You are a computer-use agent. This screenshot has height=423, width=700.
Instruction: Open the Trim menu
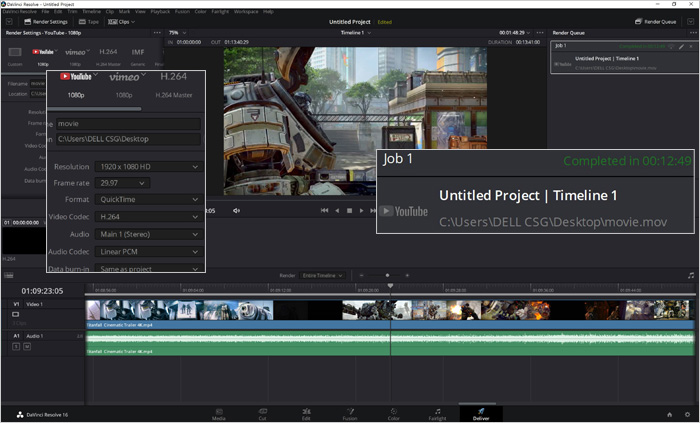[72, 12]
